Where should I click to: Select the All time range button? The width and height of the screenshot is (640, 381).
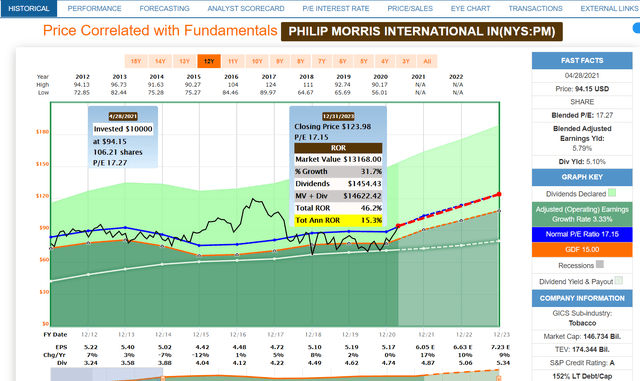click(427, 61)
